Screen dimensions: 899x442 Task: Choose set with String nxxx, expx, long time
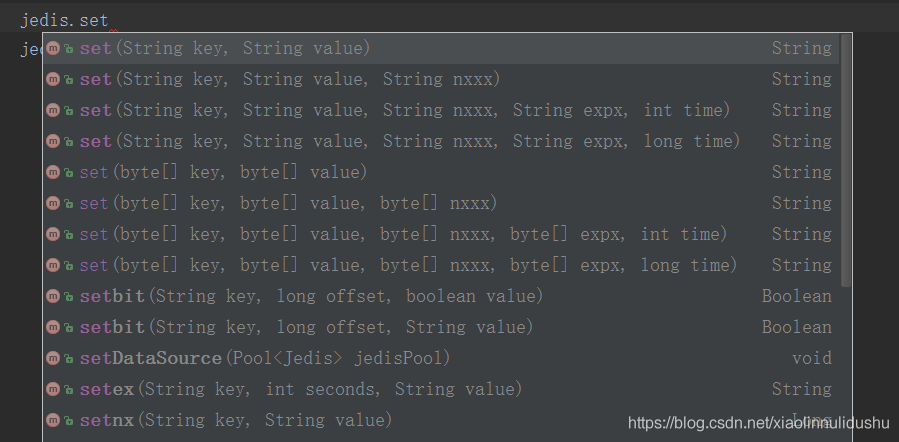coord(410,141)
